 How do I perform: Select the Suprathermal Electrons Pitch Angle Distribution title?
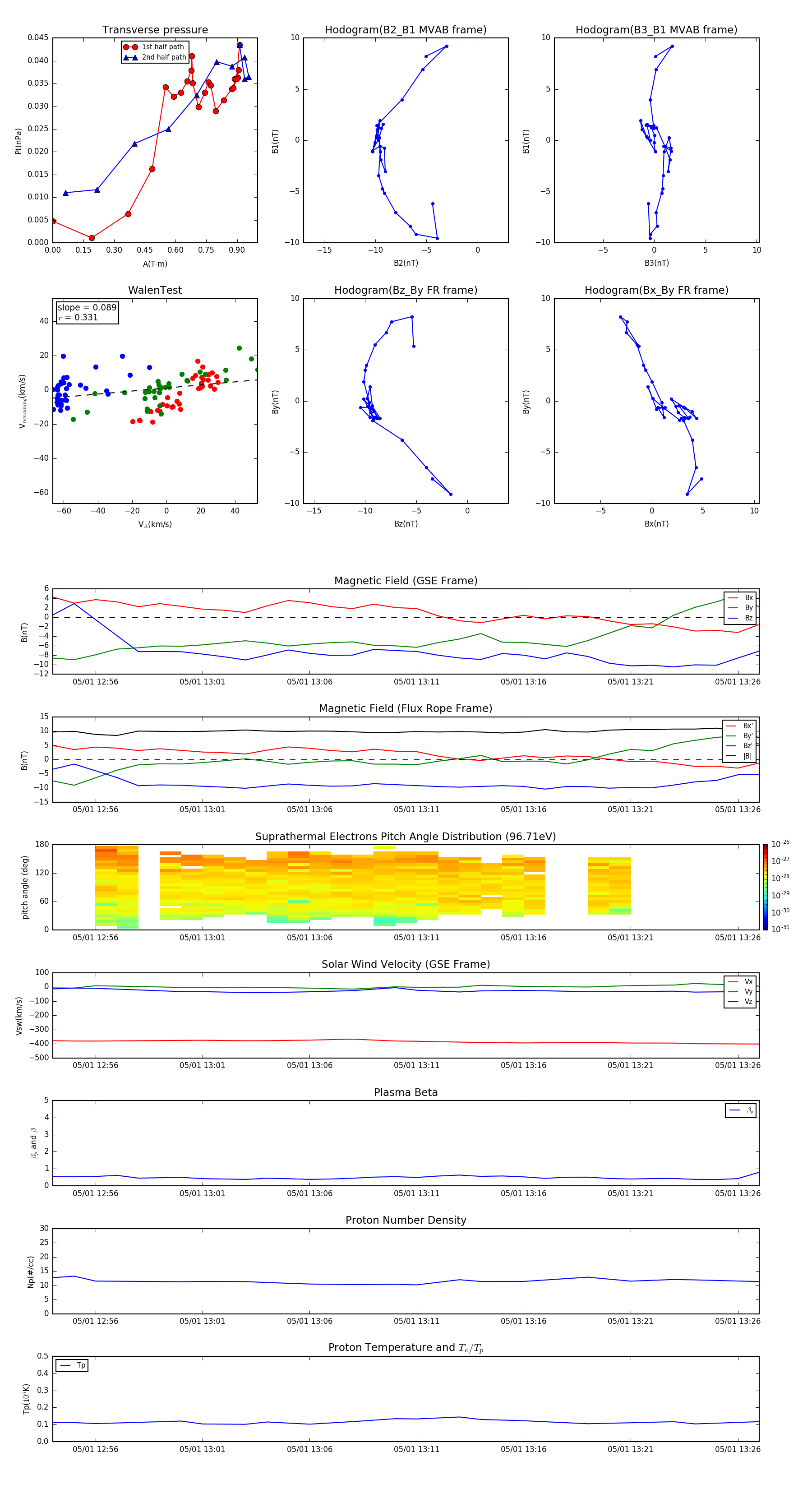pos(406,837)
